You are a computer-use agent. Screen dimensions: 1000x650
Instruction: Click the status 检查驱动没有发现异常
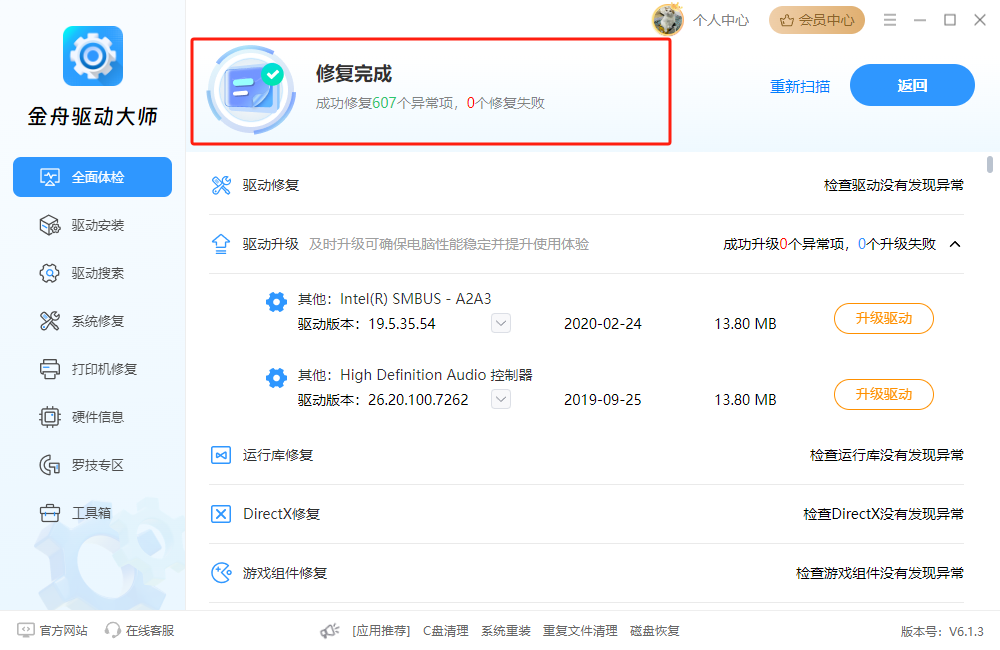(893, 186)
